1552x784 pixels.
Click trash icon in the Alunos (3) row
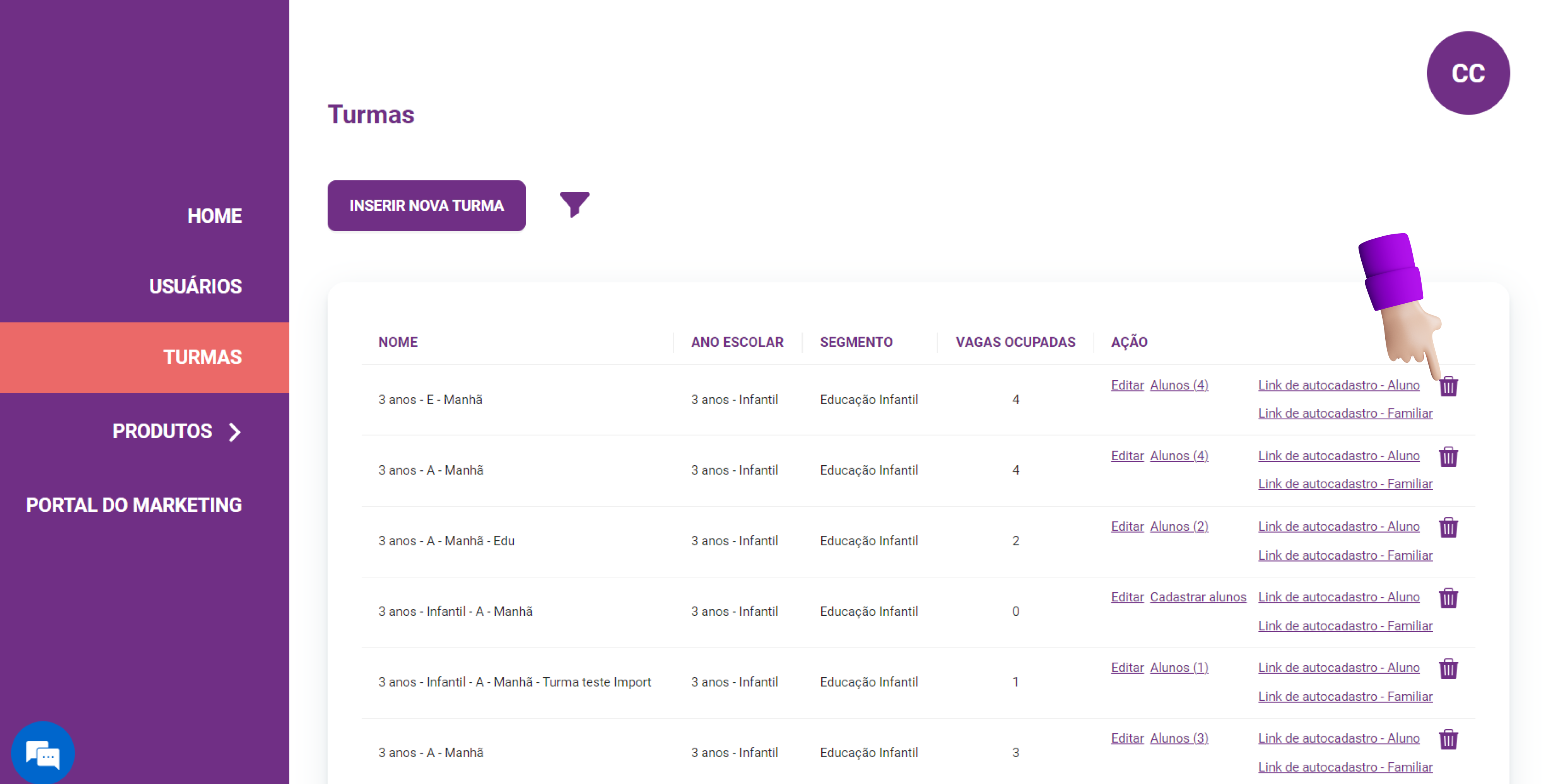pos(1448,739)
